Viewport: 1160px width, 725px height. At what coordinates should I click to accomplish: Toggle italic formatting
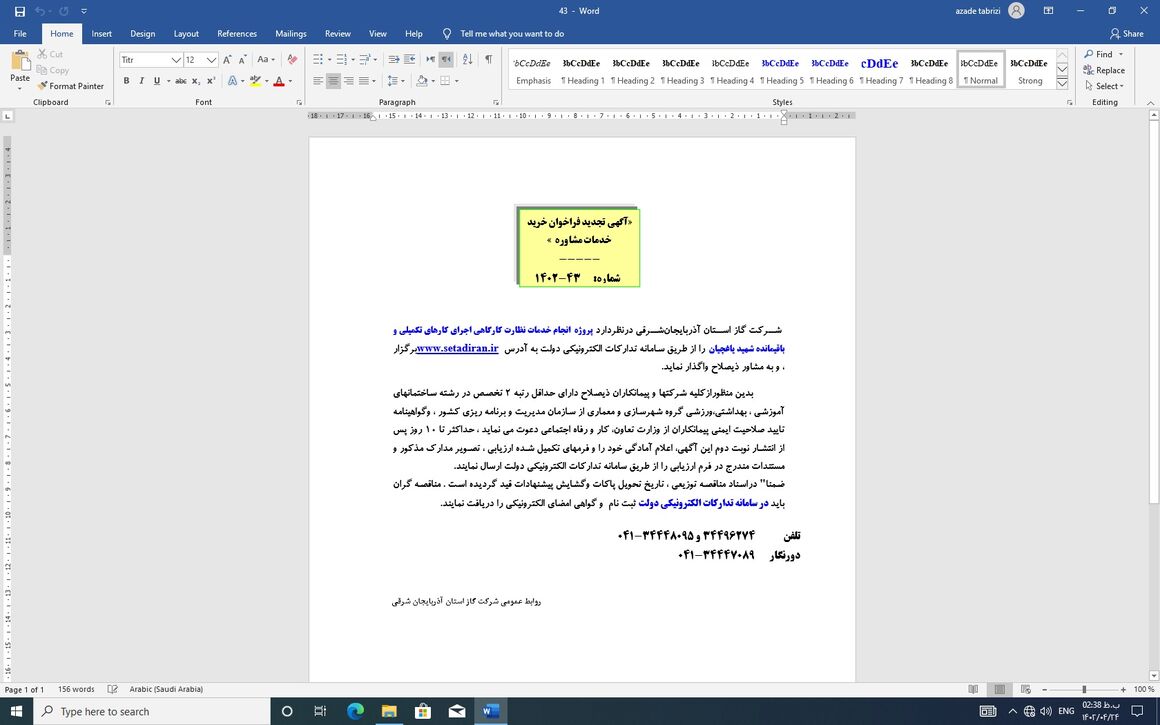point(141,81)
